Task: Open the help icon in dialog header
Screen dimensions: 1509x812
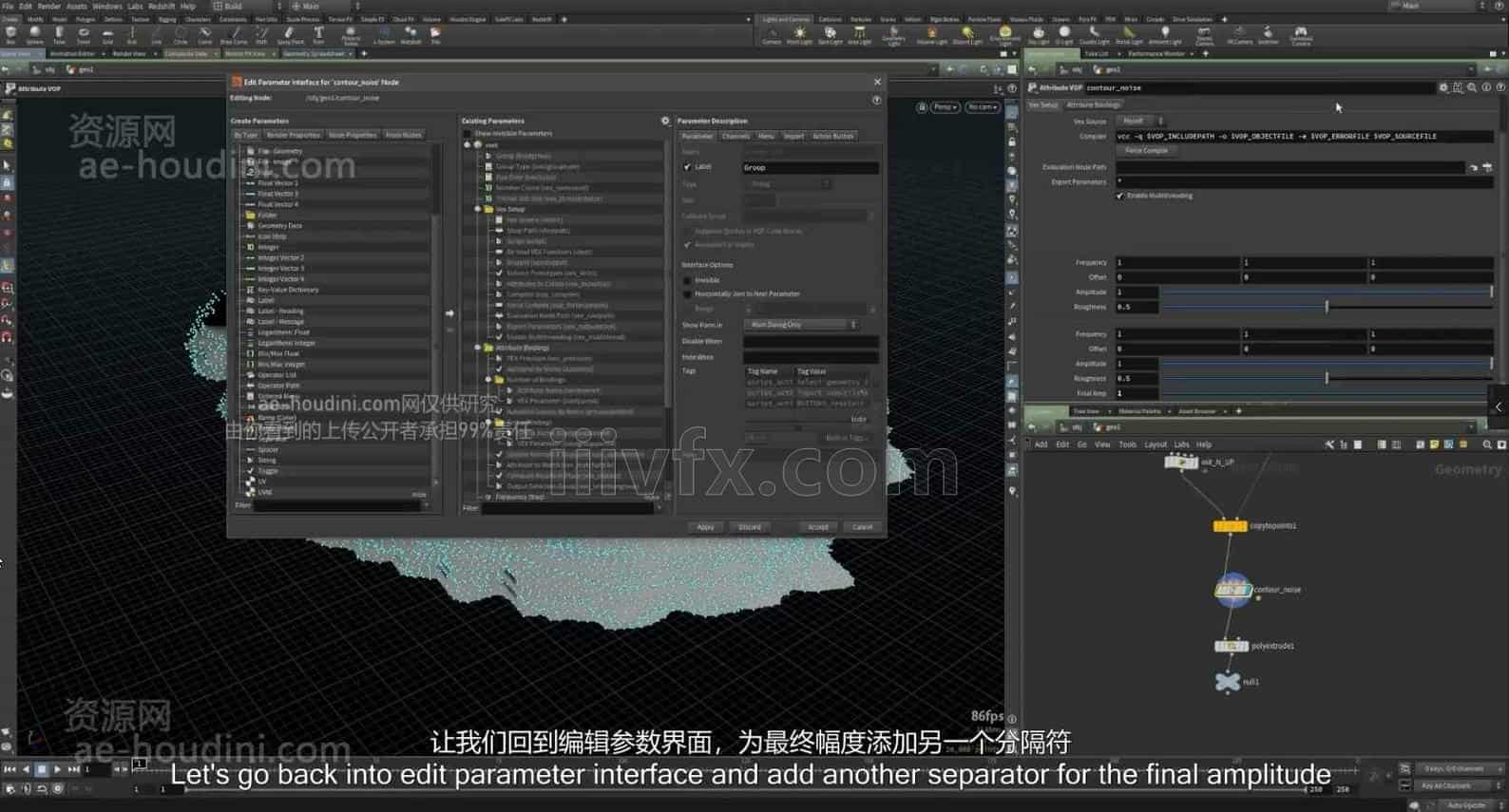Action: click(x=876, y=99)
